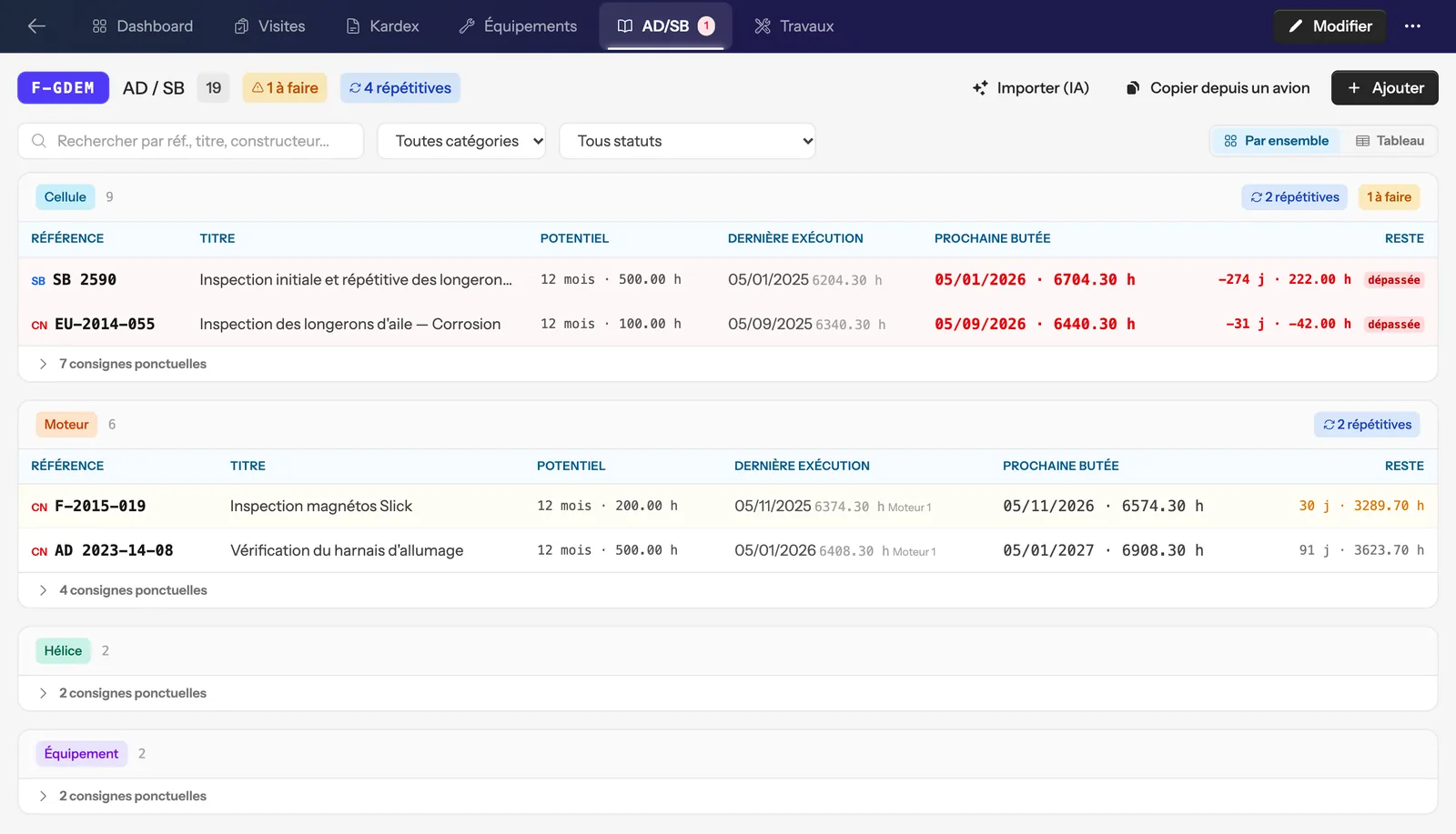Viewport: 1456px width, 834px height.
Task: Go back with the left arrow icon
Action: (36, 26)
